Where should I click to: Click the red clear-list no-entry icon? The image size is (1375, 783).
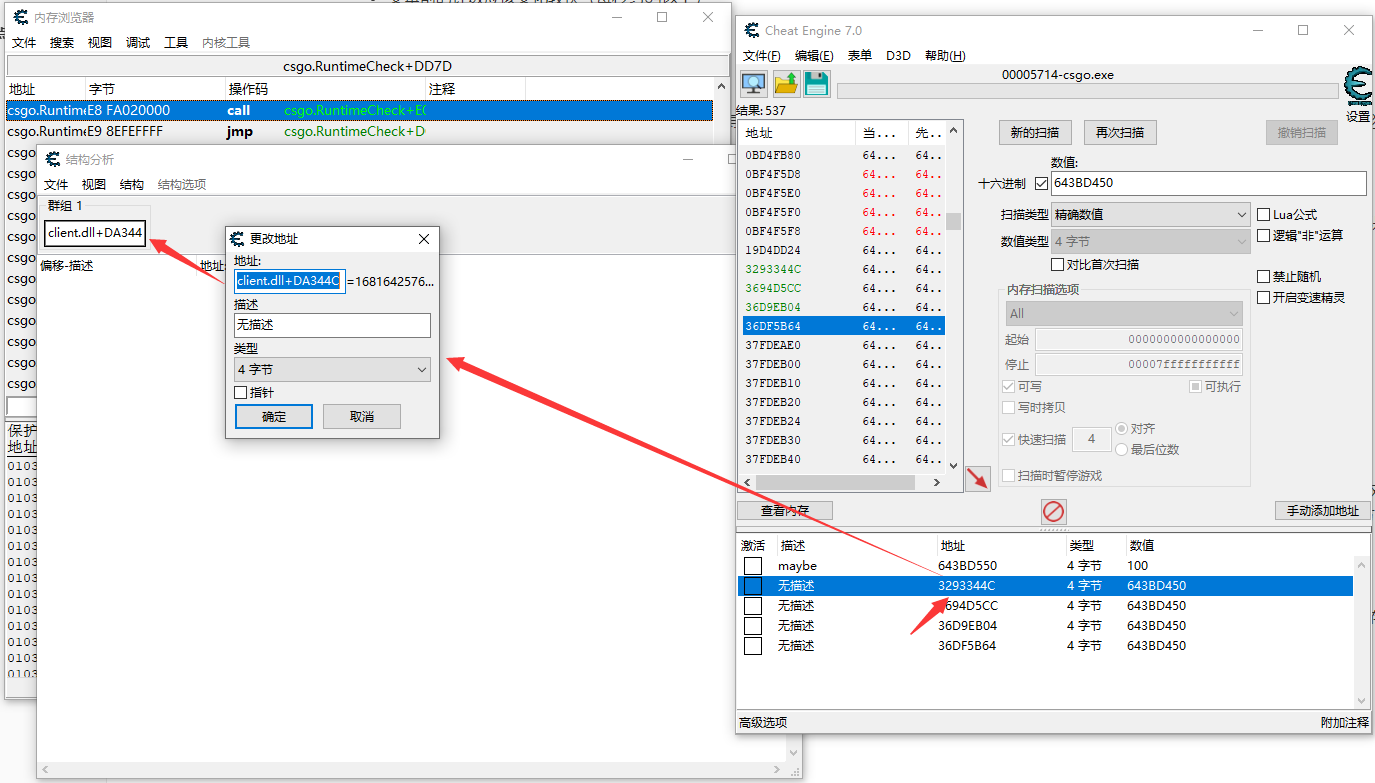1054,512
